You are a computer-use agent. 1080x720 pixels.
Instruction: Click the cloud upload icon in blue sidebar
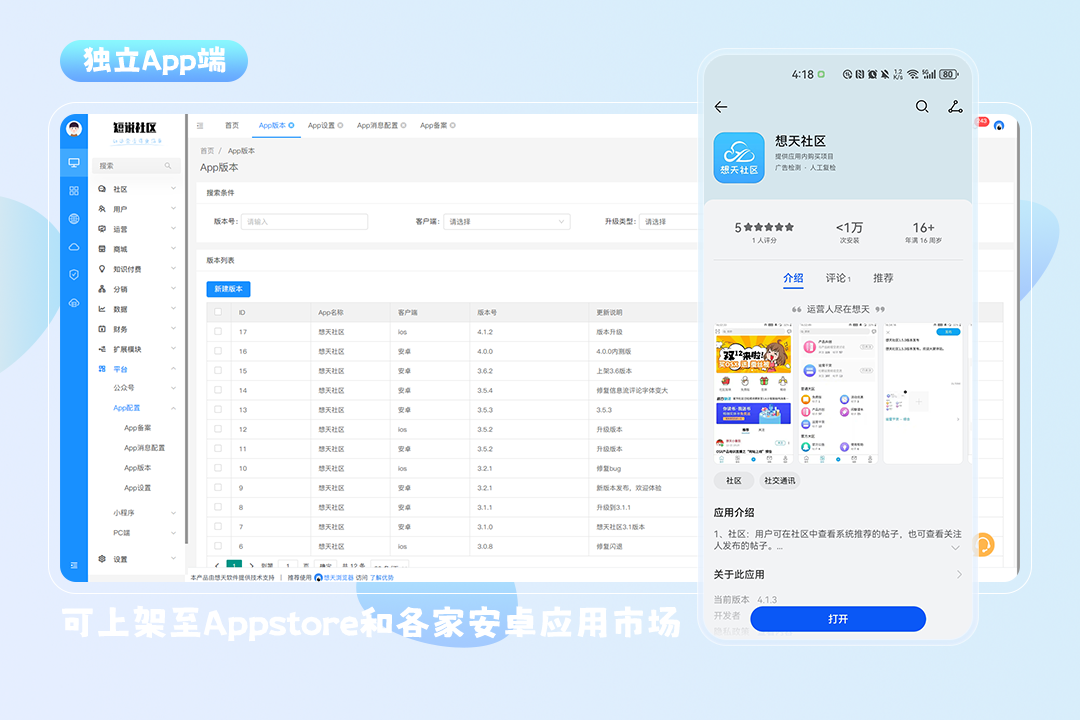74,302
